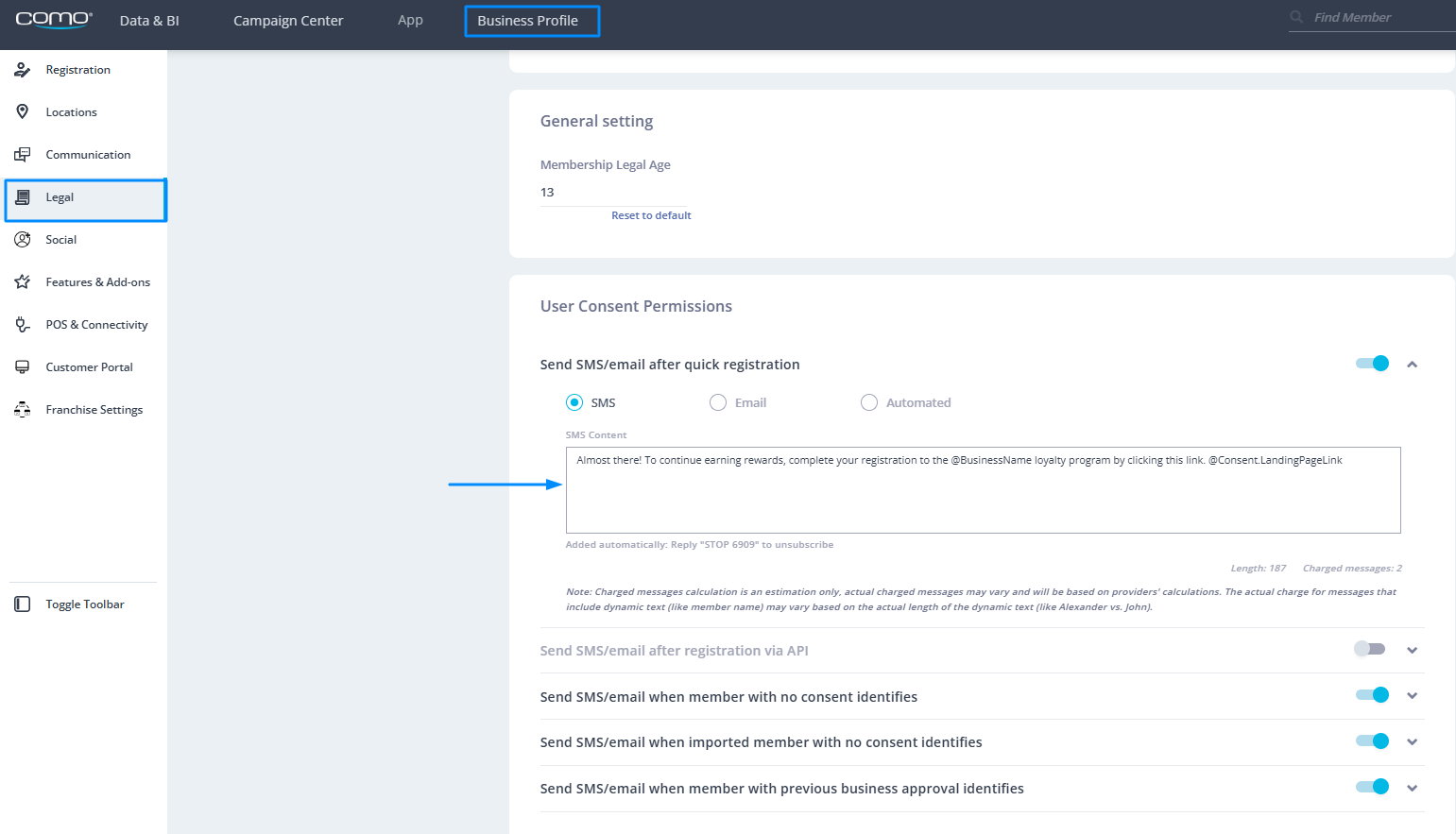Image resolution: width=1456 pixels, height=834 pixels.
Task: Open the Campaign Center tab
Action: pos(288,21)
